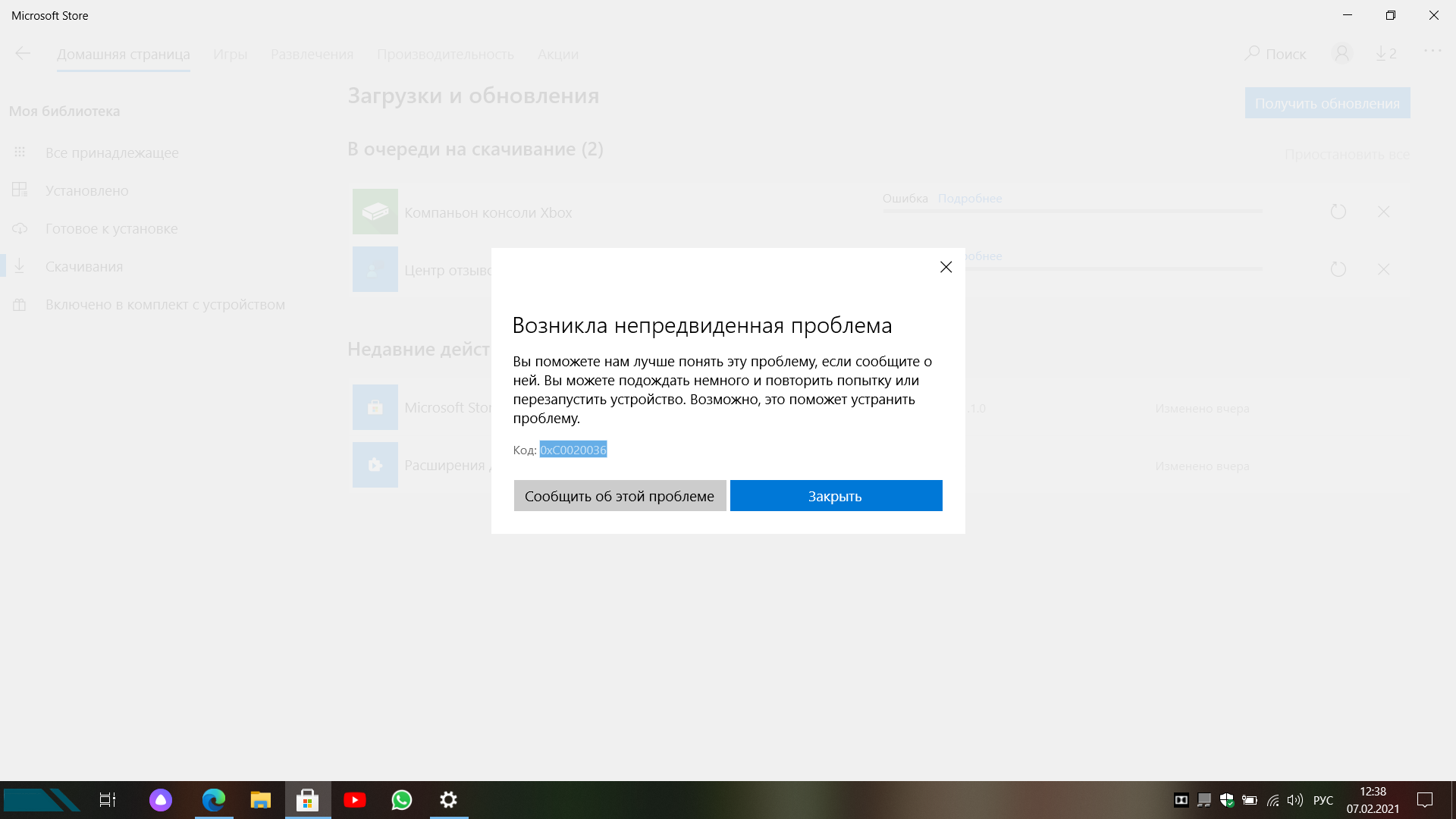Select Все принадлежащее in library
The width and height of the screenshot is (1456, 819).
112,152
